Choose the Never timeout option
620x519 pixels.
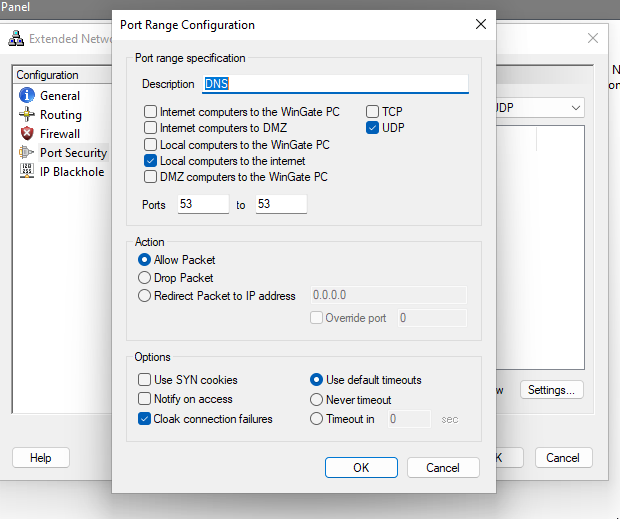pos(317,400)
